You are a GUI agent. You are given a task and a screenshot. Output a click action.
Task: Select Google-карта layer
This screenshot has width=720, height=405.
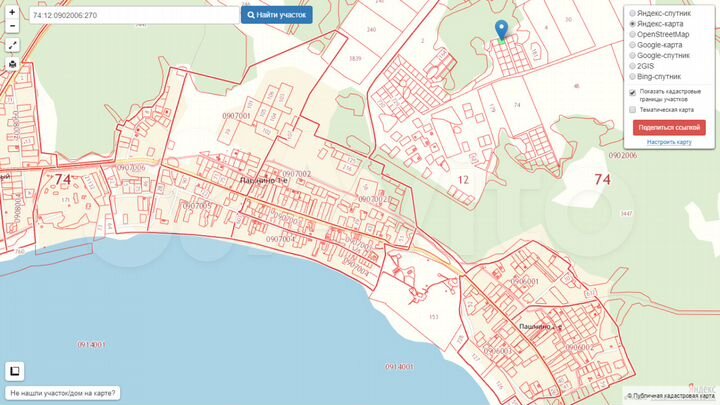632,45
